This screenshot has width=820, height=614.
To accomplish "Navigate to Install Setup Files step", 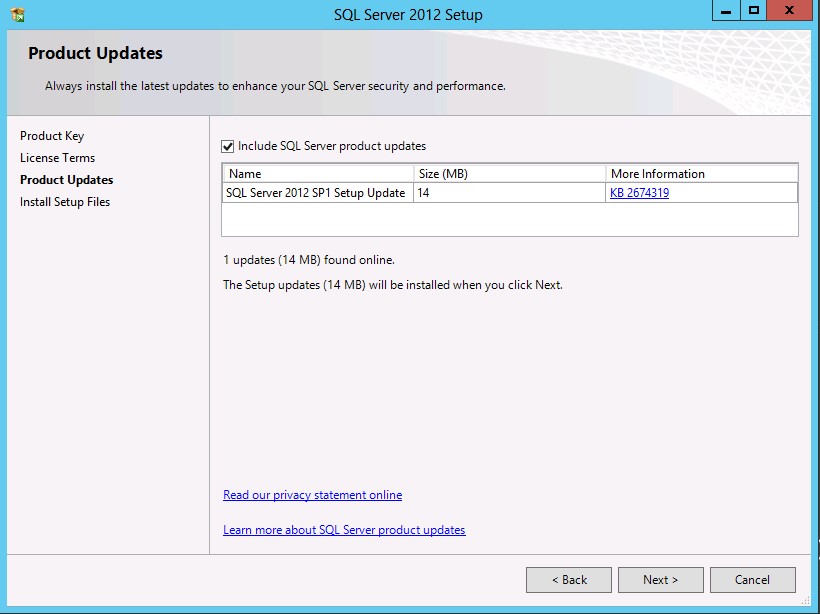I will (64, 202).
